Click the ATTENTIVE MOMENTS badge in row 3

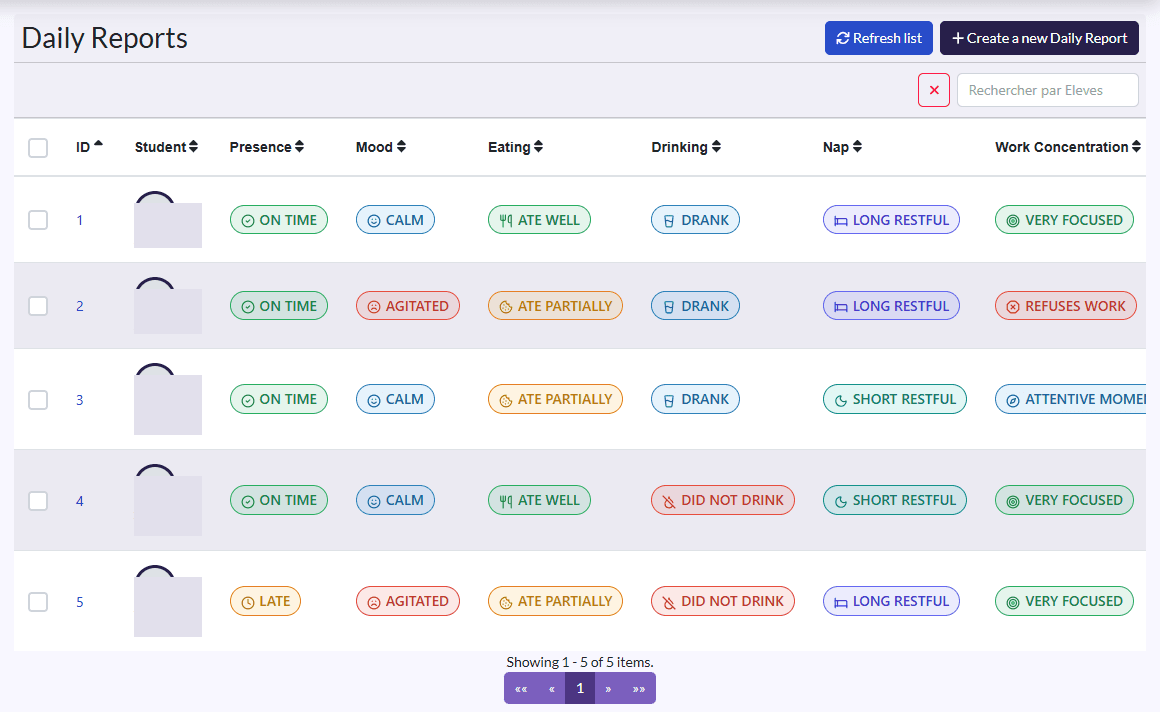(1070, 399)
